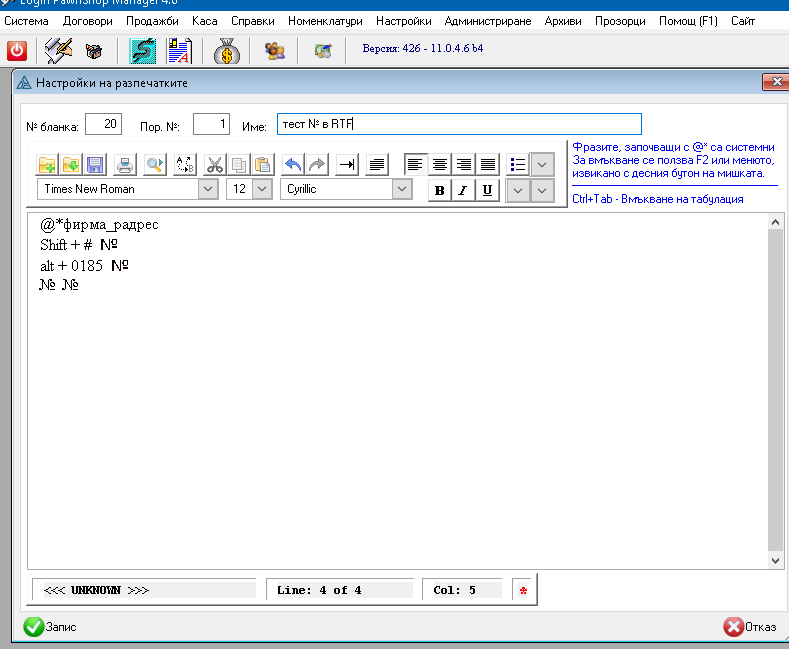Toggle Bold formatting

coord(440,190)
